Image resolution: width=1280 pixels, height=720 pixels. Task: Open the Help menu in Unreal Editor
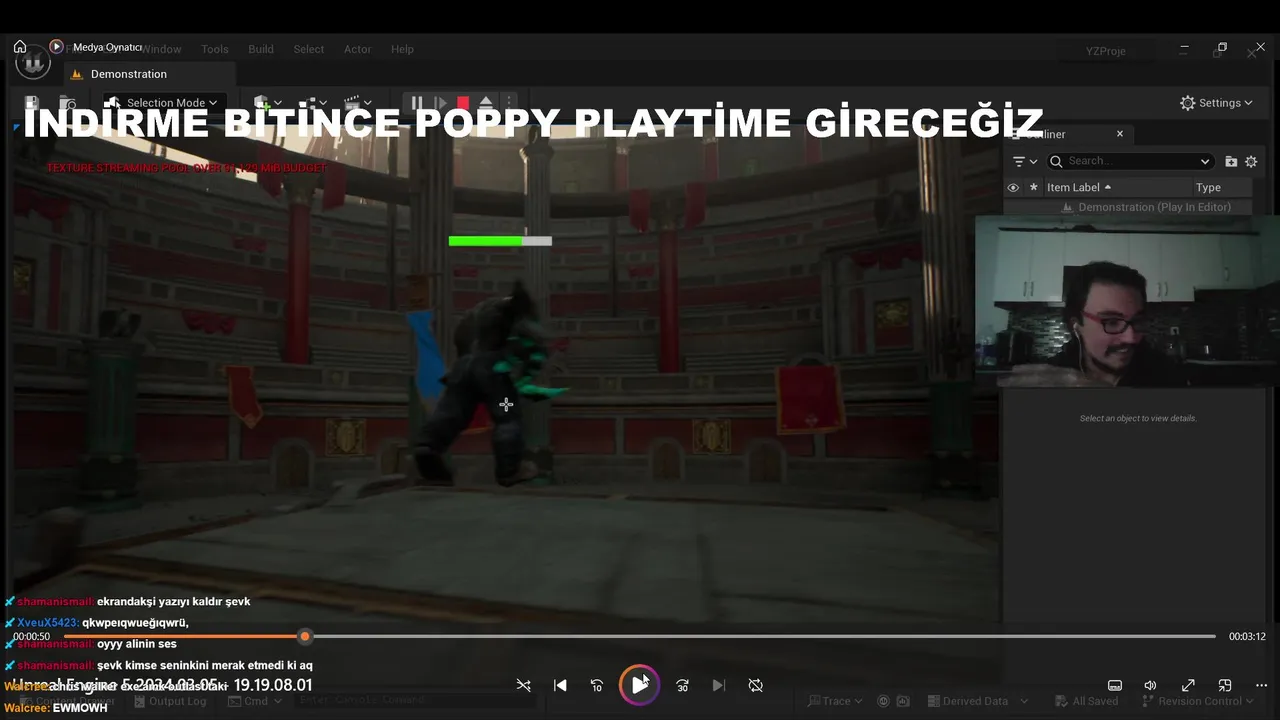click(x=402, y=49)
